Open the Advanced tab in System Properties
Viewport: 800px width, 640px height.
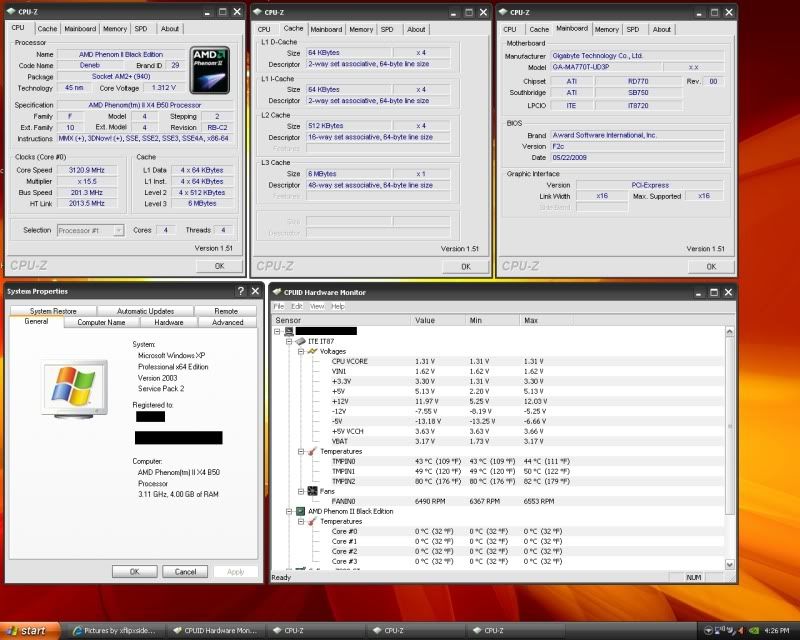coord(228,323)
